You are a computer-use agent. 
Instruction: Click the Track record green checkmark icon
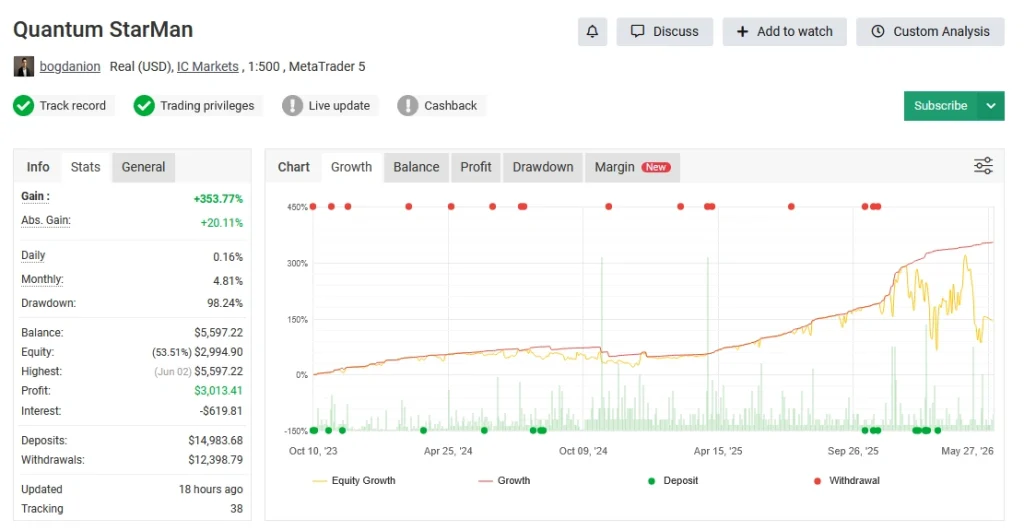click(x=24, y=105)
